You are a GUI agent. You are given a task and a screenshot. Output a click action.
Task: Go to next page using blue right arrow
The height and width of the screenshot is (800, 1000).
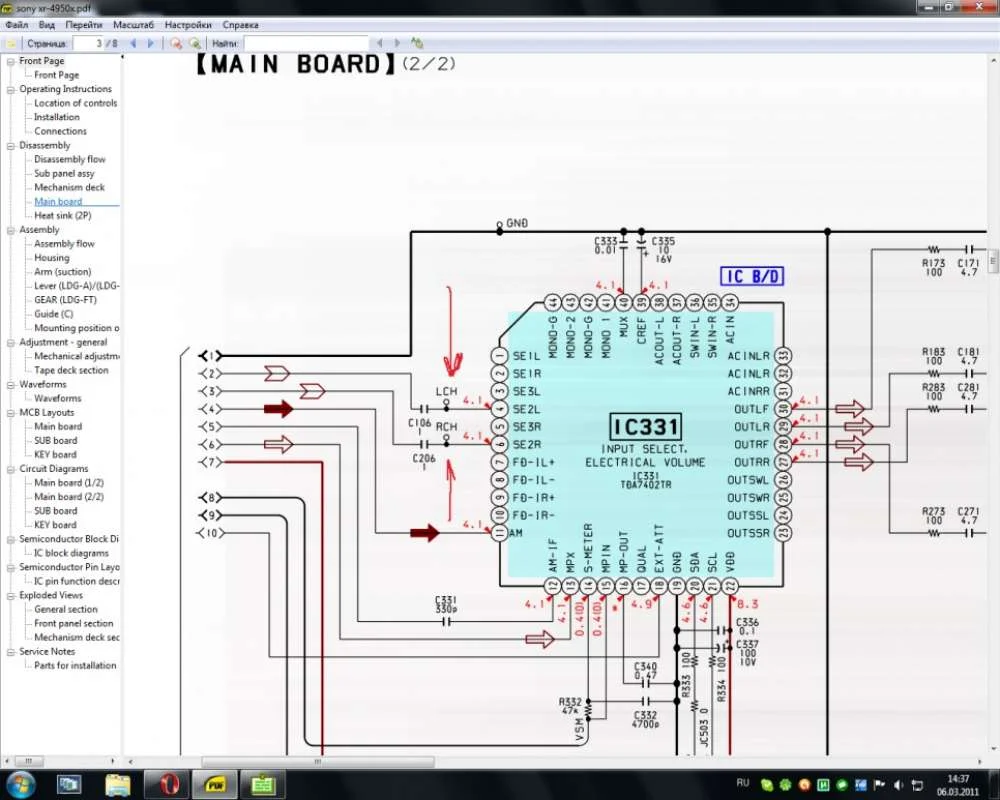151,44
